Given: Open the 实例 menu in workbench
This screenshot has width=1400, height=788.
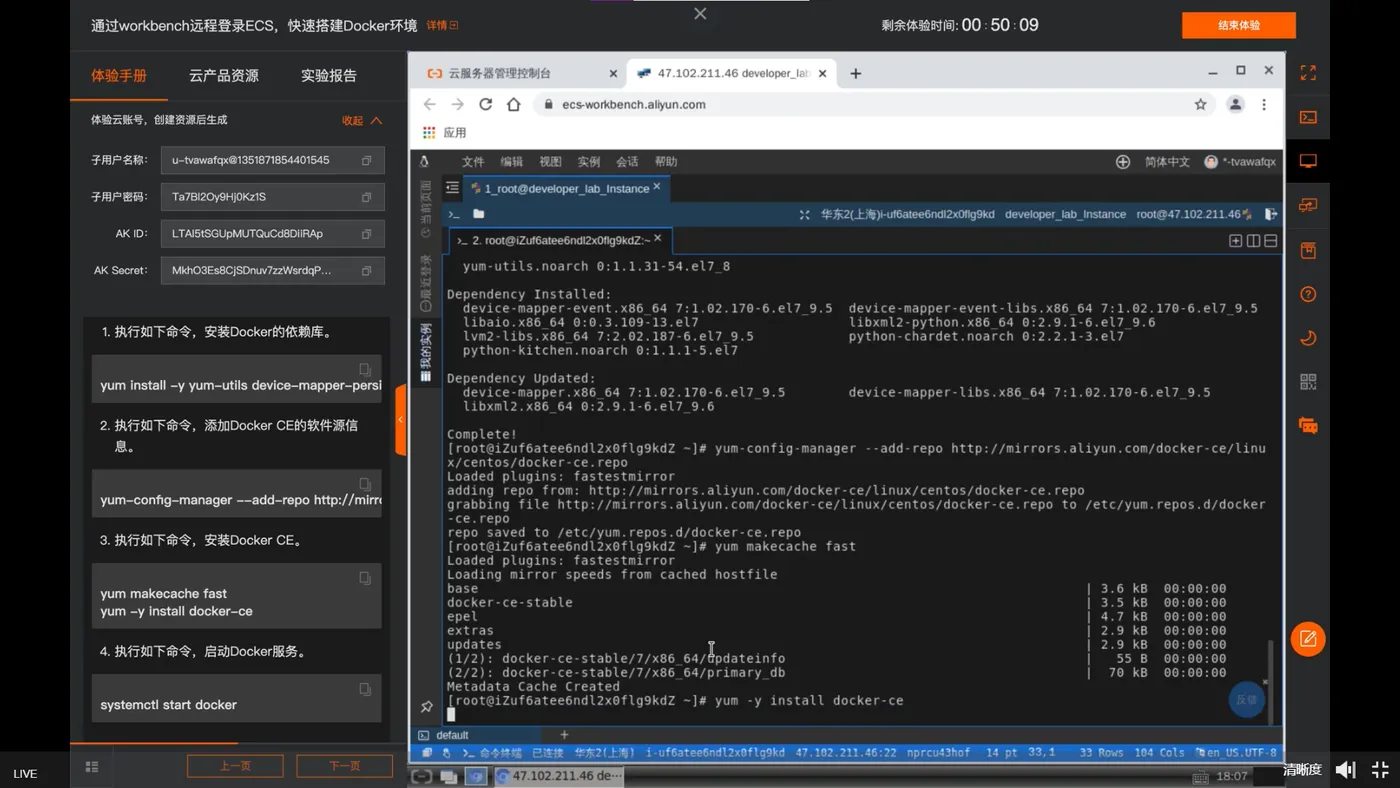Looking at the screenshot, I should [589, 162].
